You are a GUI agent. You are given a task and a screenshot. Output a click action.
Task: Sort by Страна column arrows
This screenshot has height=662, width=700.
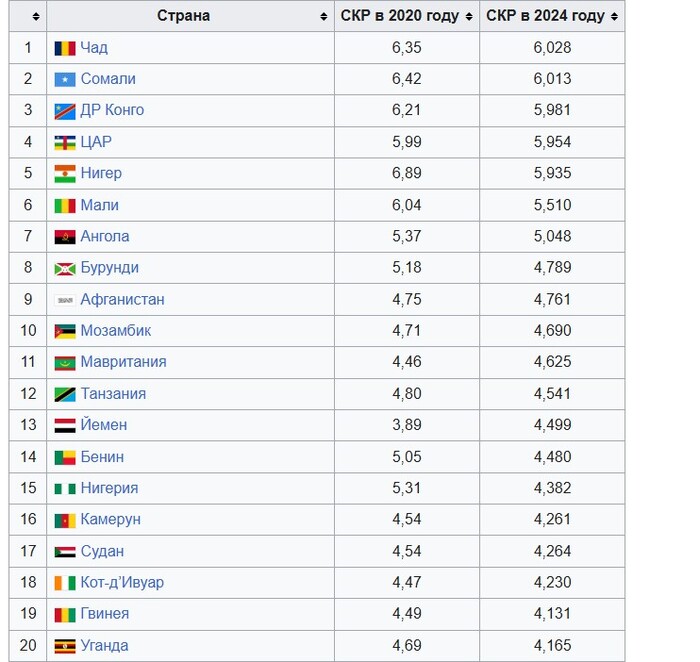point(324,17)
